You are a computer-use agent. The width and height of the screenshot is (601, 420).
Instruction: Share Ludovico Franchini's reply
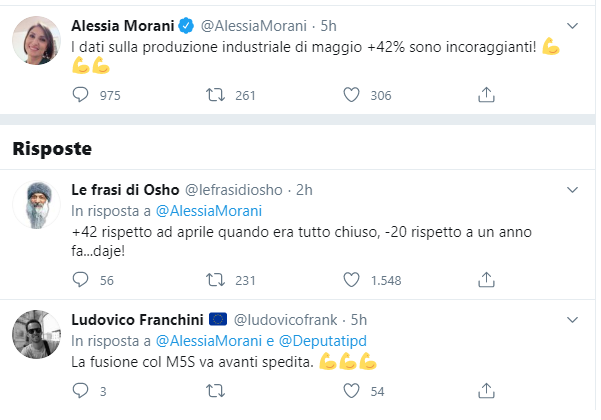pos(486,391)
